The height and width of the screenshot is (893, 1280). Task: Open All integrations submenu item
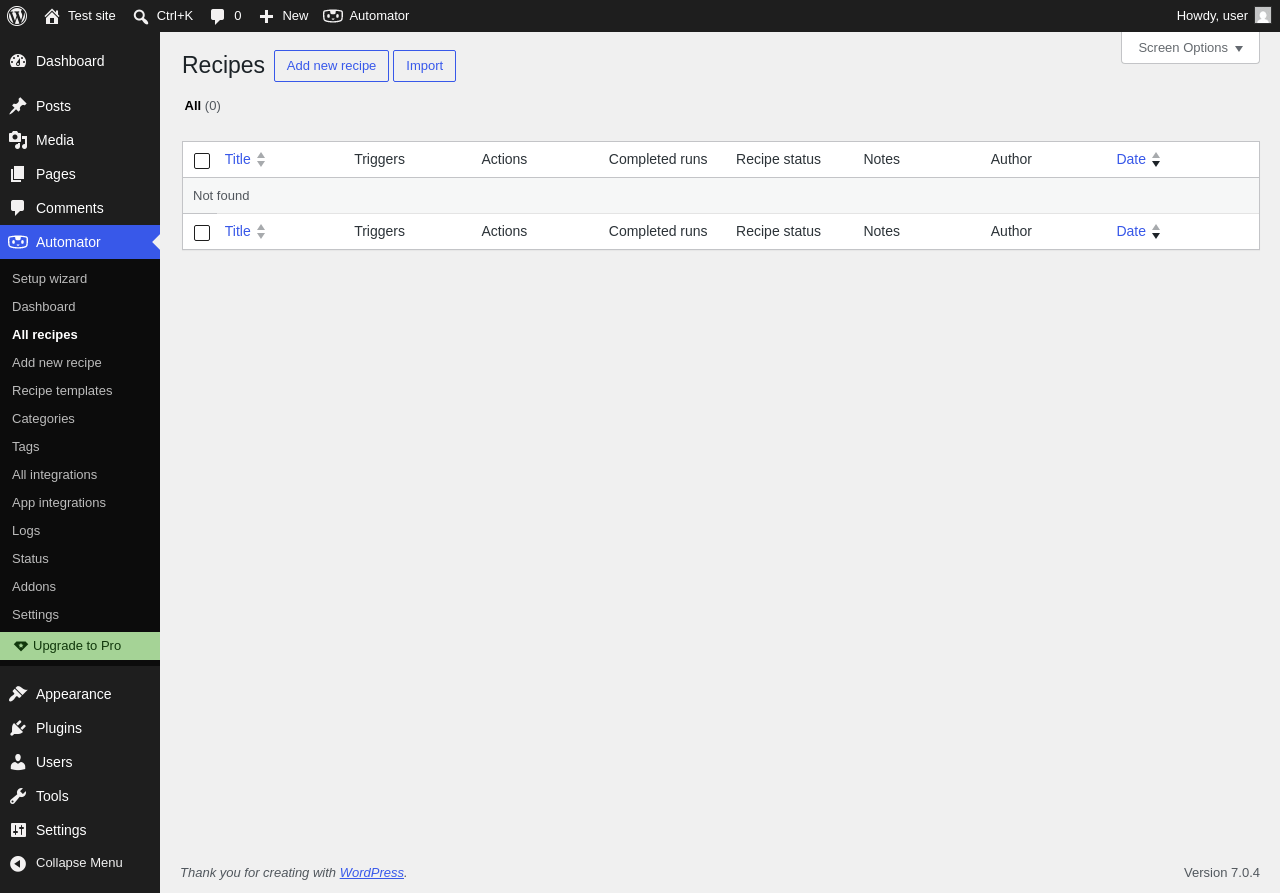coord(80,475)
